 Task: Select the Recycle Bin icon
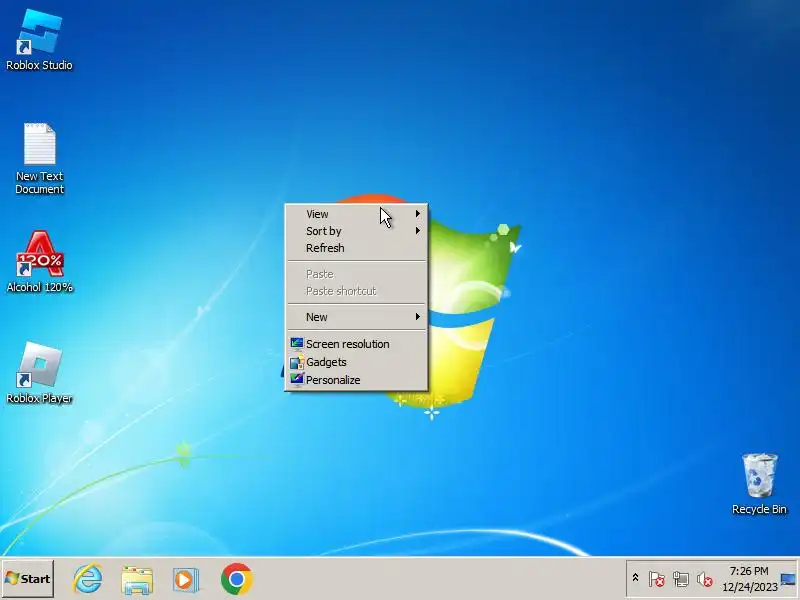coord(759,484)
